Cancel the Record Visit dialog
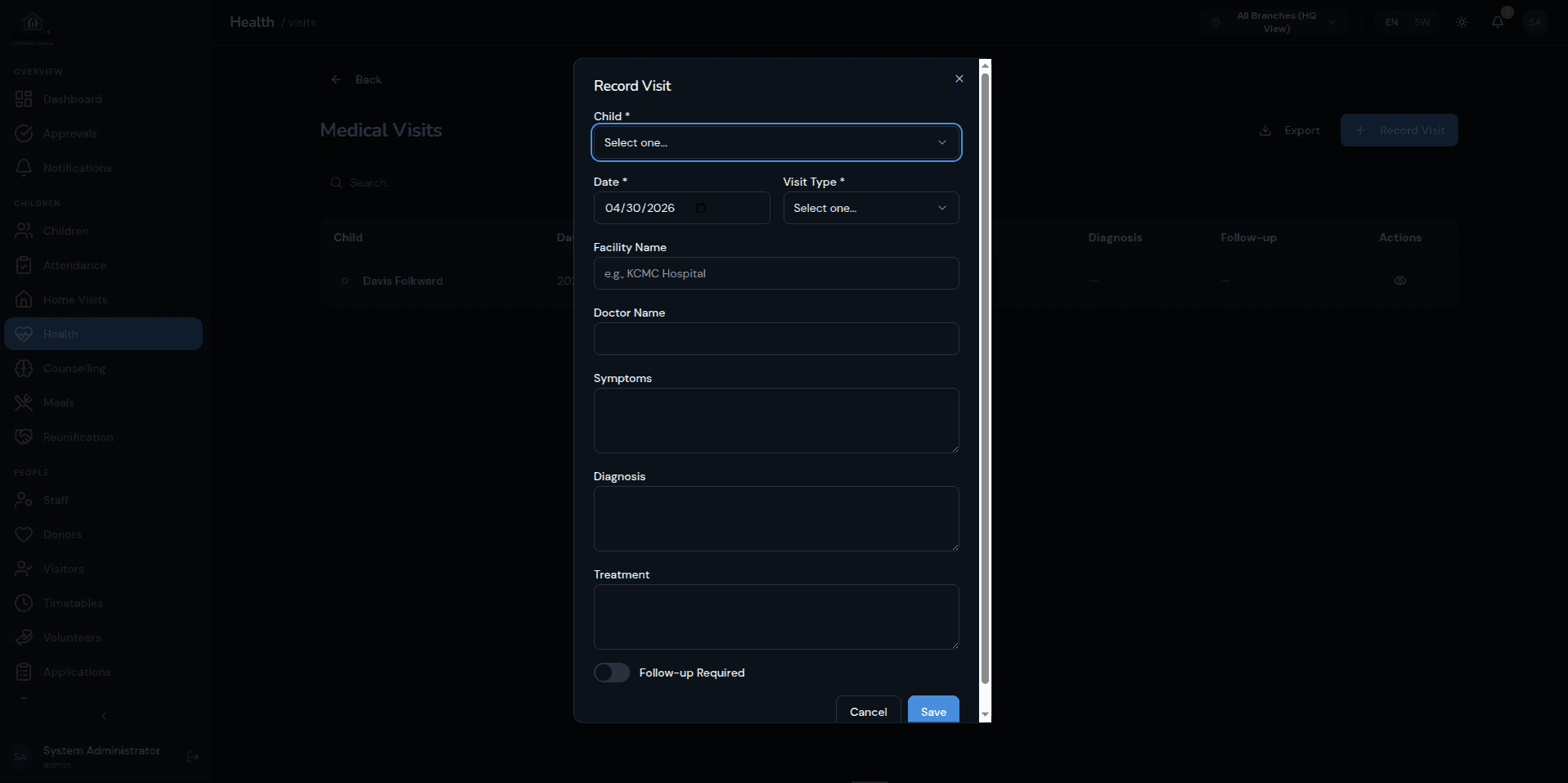 tap(868, 710)
